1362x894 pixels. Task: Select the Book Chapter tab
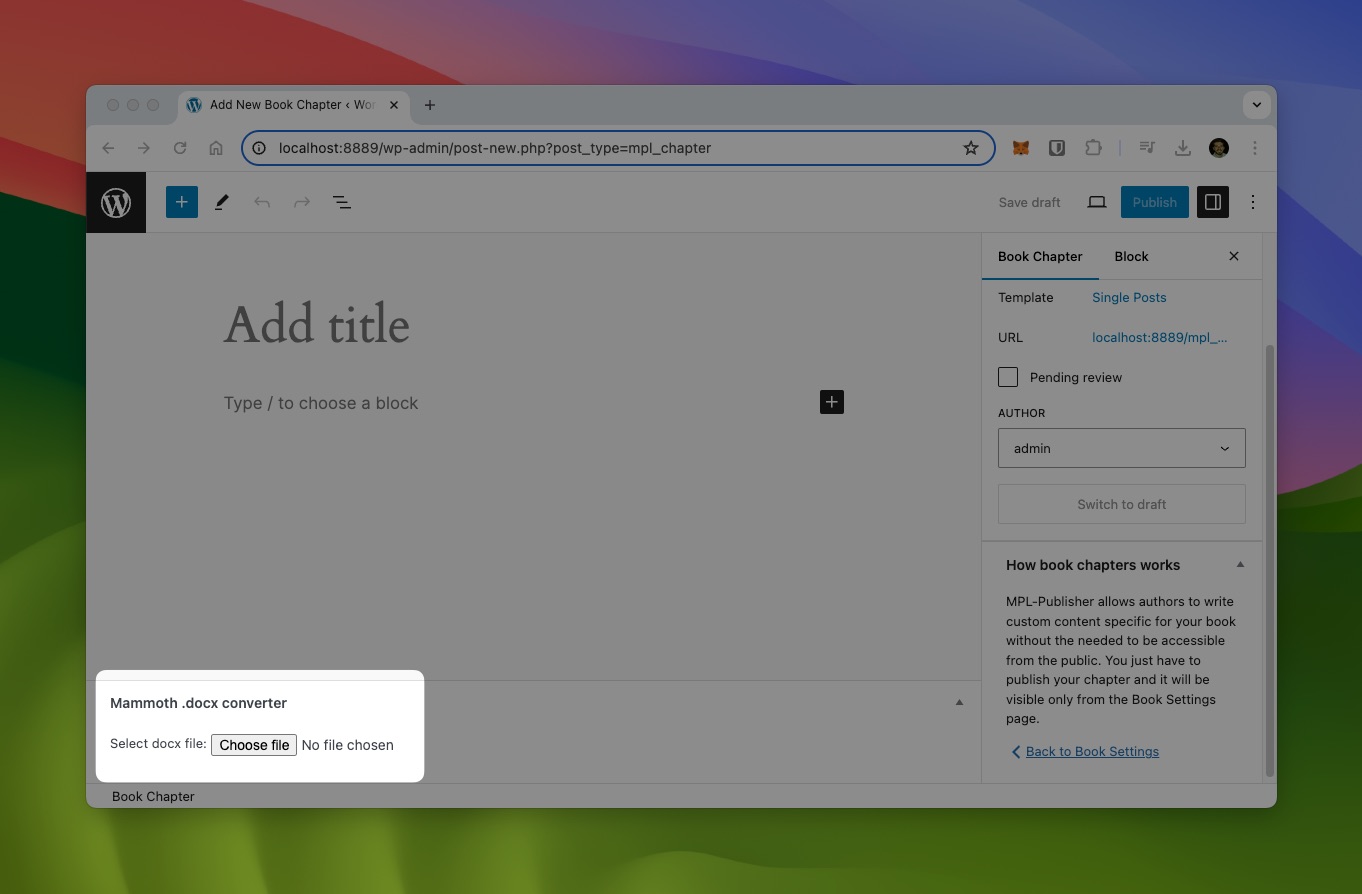pos(1040,256)
